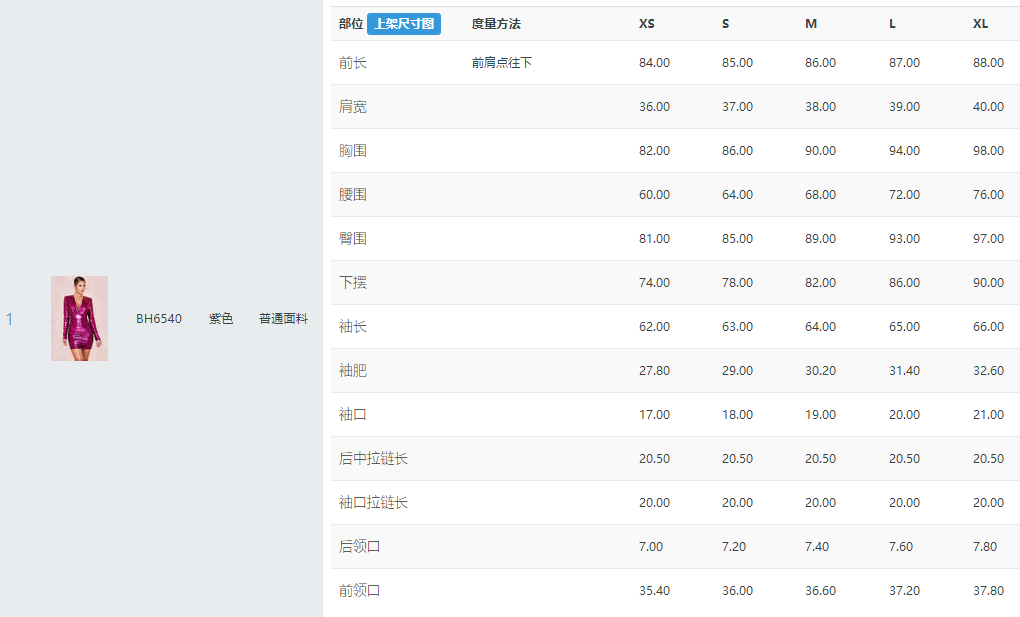This screenshot has width=1020, height=617.
Task: Select the 胸围 row label
Action: point(353,151)
